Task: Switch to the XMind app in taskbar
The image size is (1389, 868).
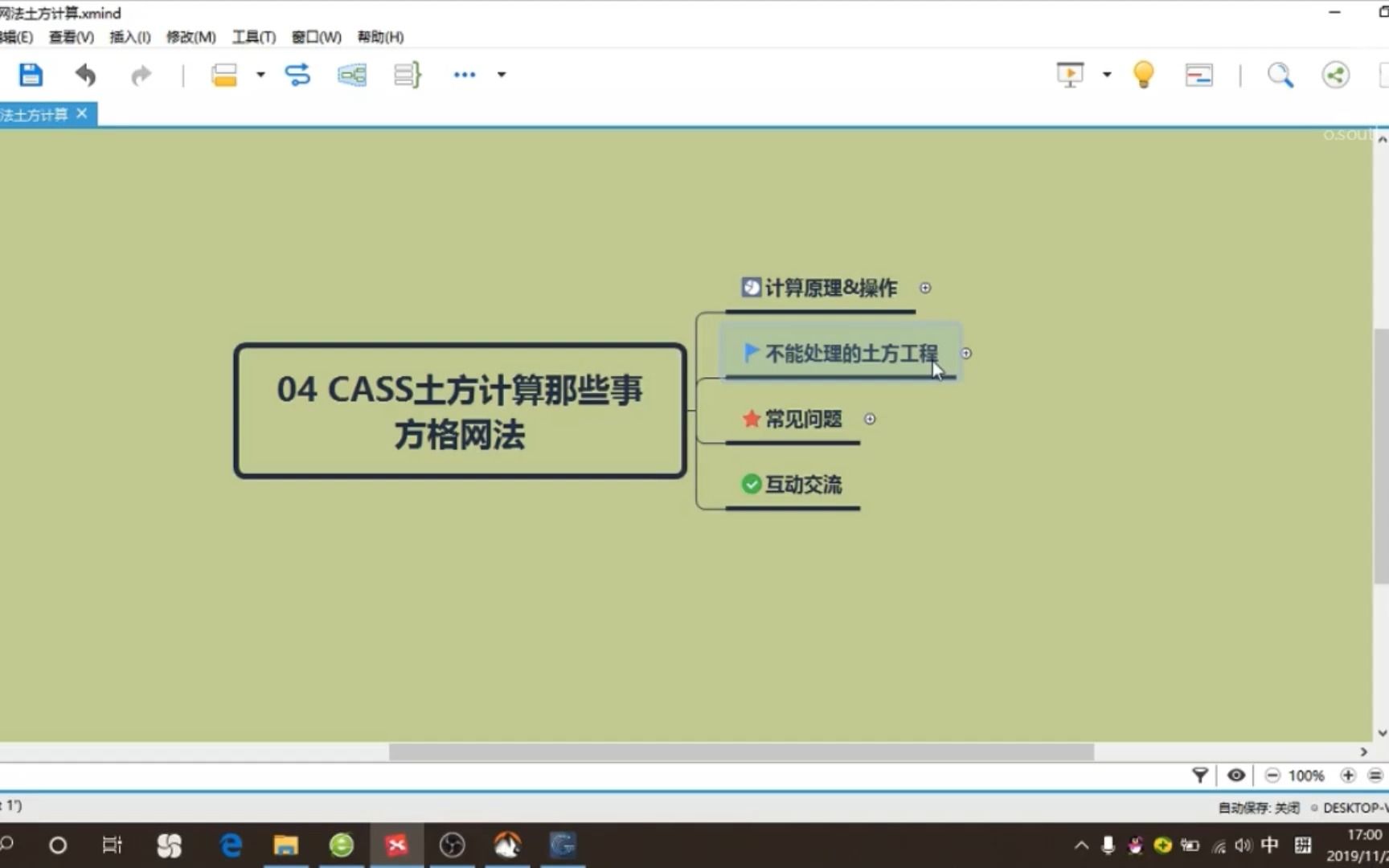Action: tap(396, 845)
